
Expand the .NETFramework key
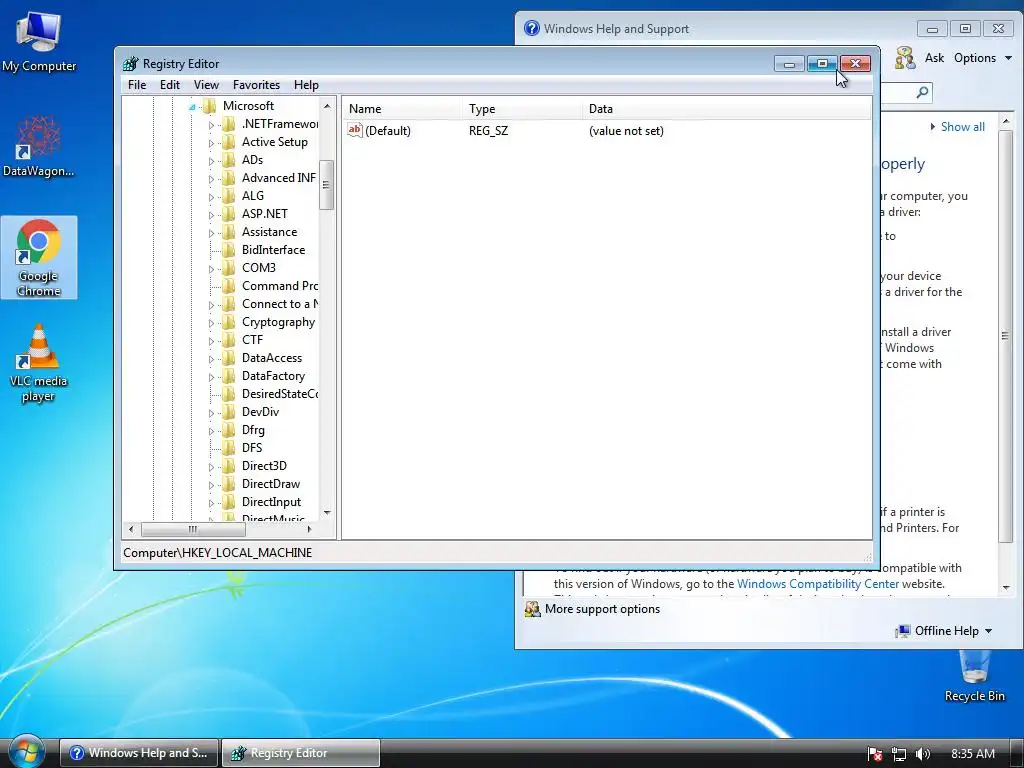click(211, 125)
